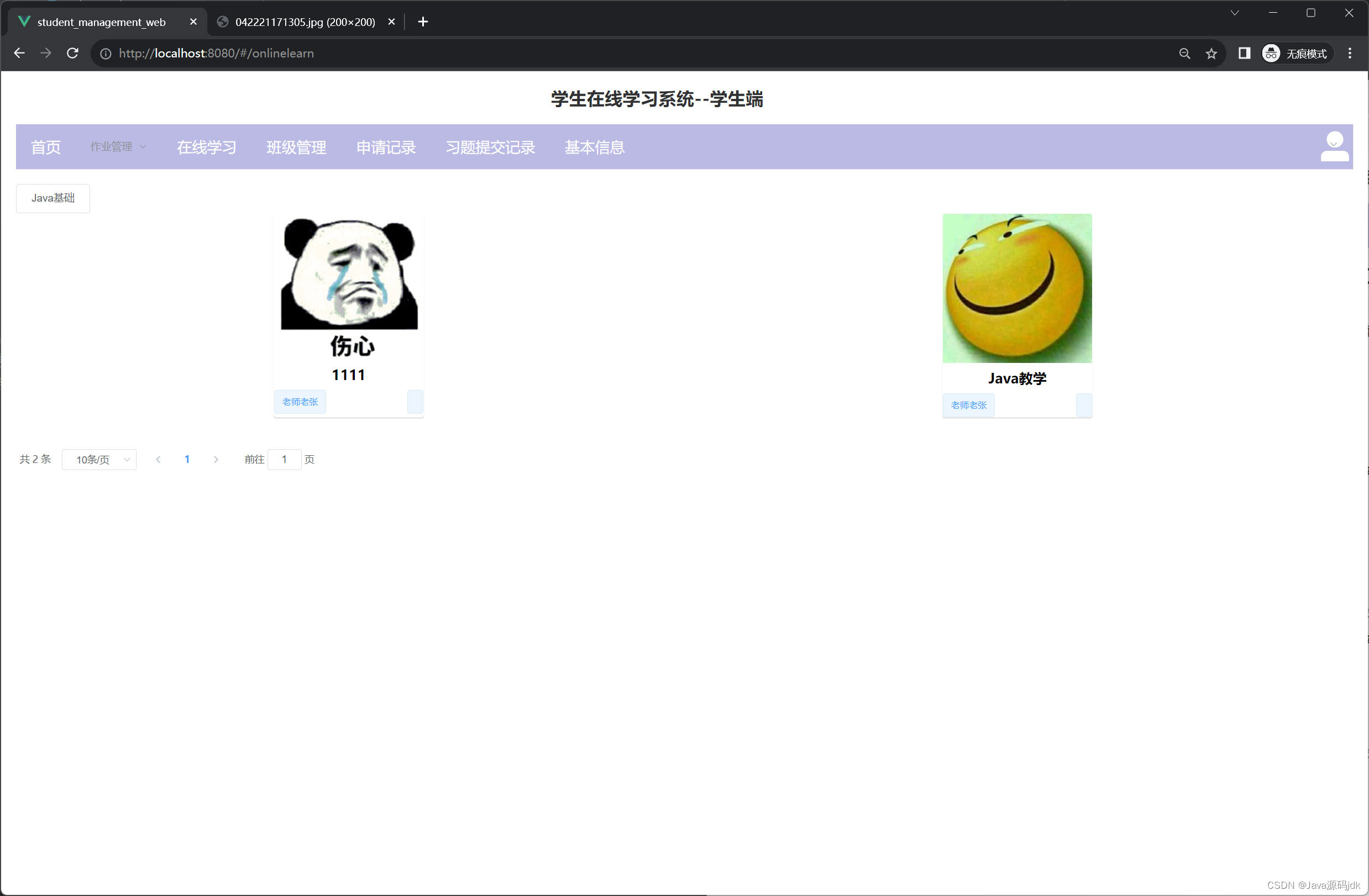Open browser zoom magnifier icon

[x=1184, y=54]
